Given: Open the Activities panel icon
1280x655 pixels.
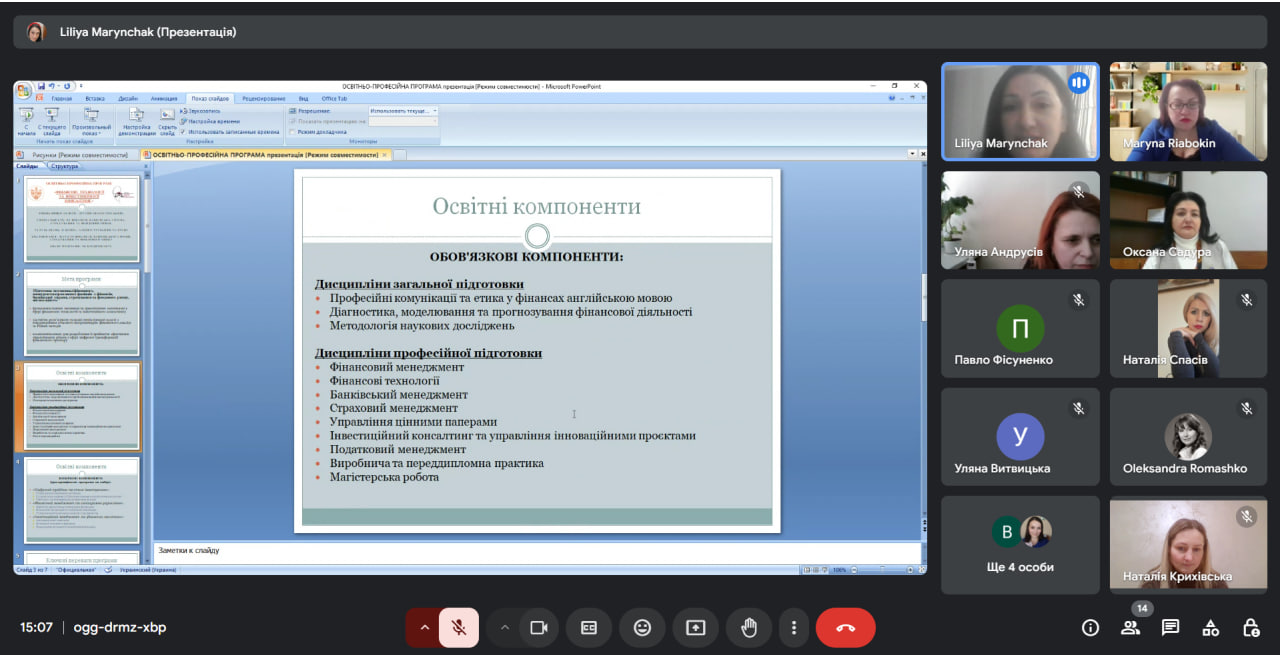Looking at the screenshot, I should pos(1210,628).
